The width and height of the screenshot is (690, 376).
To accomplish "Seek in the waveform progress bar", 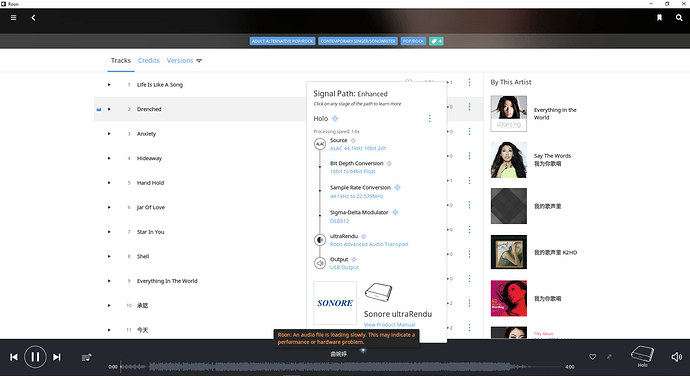I will pos(341,366).
